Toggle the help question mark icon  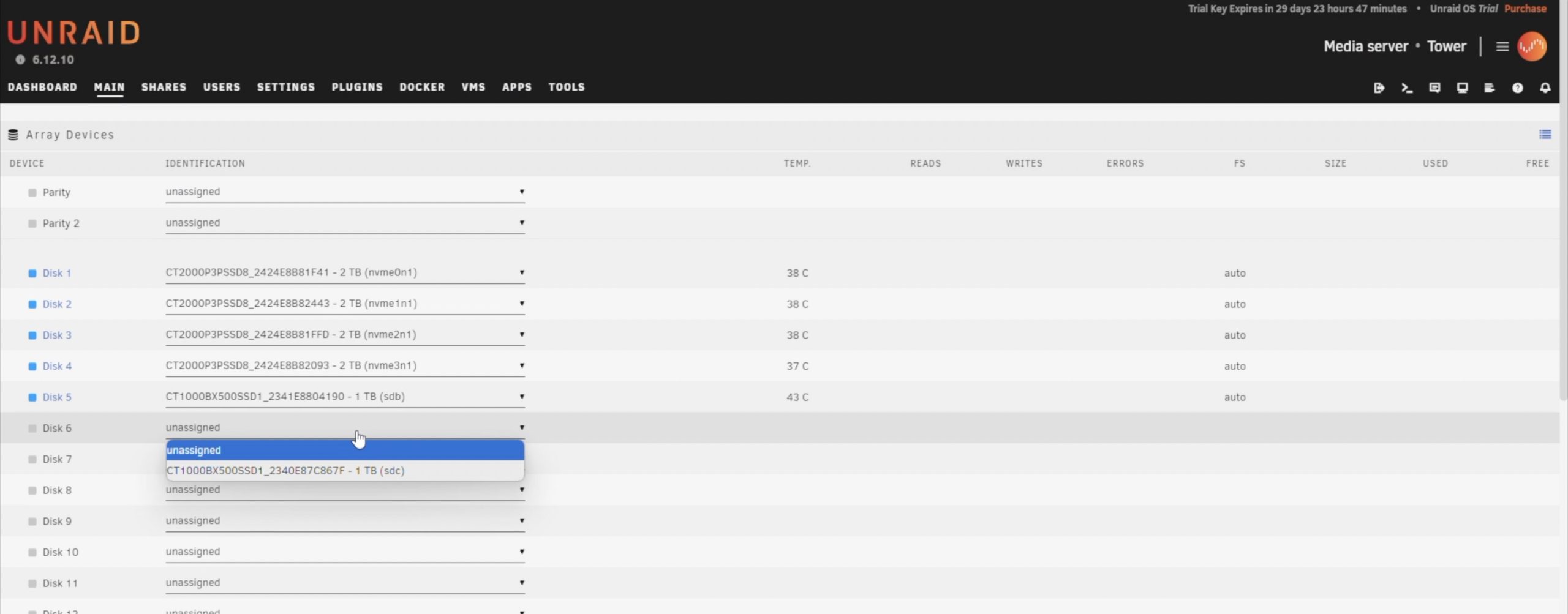pos(1517,88)
